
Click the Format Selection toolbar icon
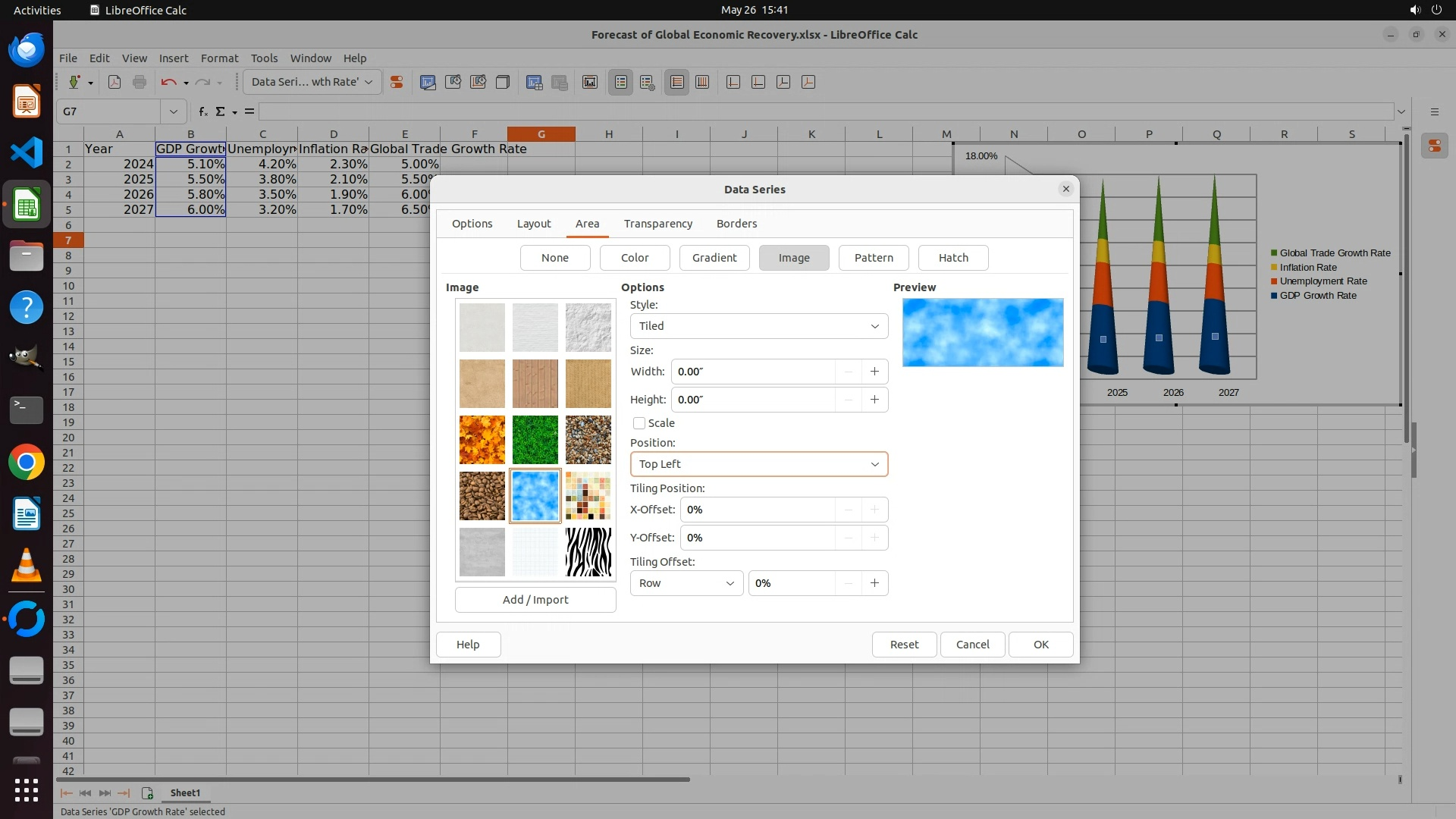[396, 82]
